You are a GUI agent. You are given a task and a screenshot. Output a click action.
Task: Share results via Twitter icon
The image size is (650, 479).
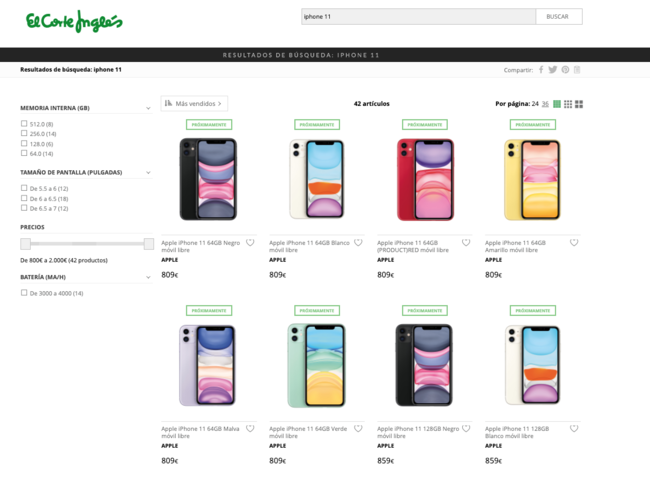point(553,70)
